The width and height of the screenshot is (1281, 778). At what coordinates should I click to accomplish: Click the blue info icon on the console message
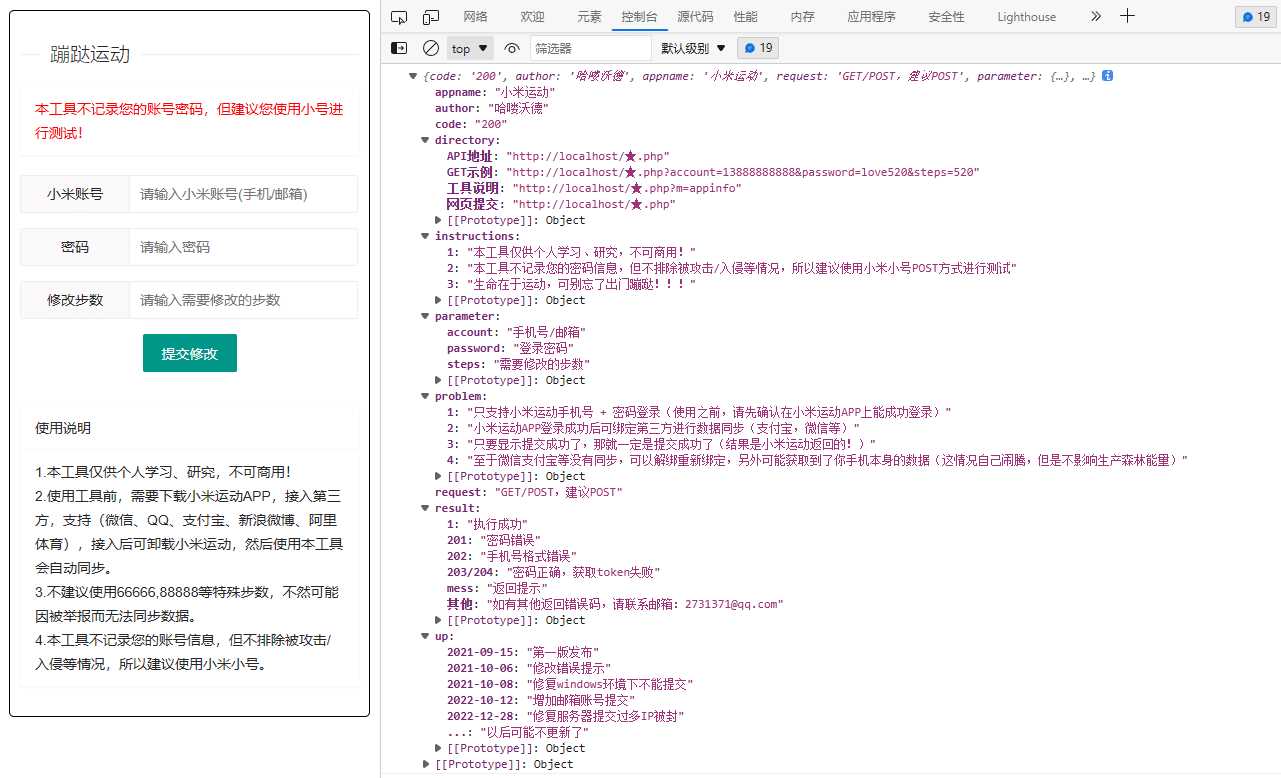click(x=1108, y=75)
